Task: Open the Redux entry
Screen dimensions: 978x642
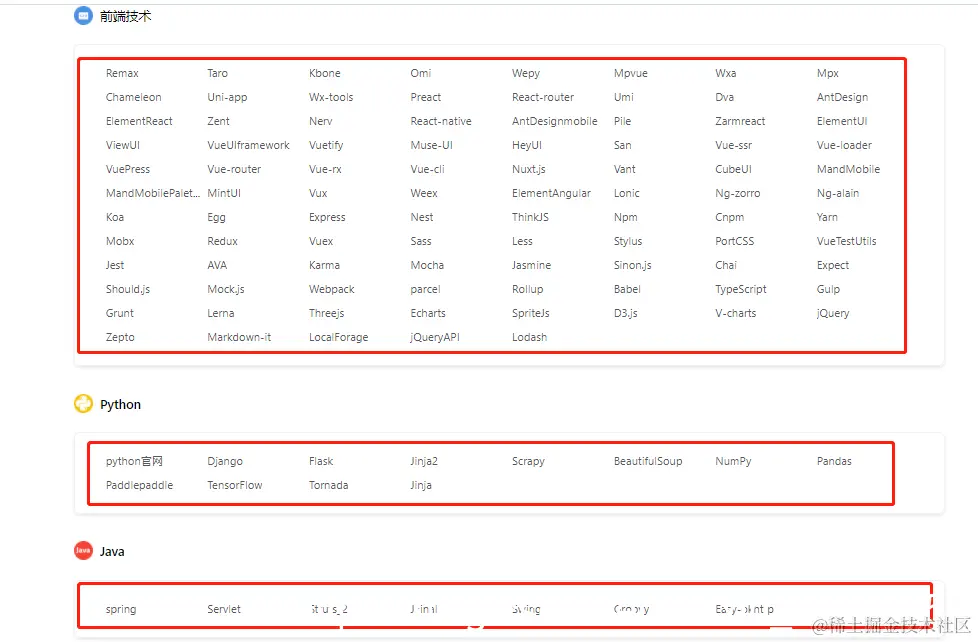Action: click(x=223, y=241)
